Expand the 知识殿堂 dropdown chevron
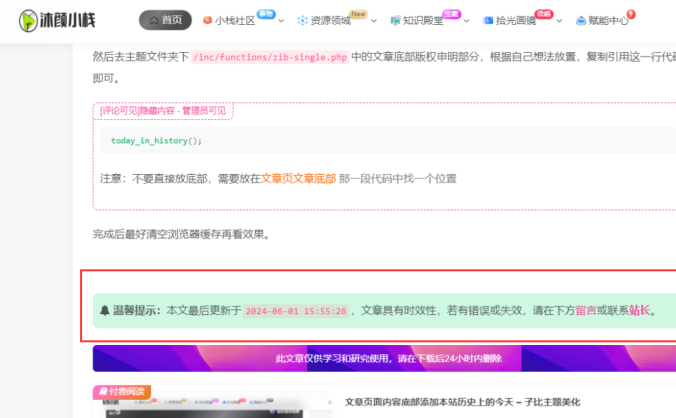The height and width of the screenshot is (418, 676). pos(466,21)
